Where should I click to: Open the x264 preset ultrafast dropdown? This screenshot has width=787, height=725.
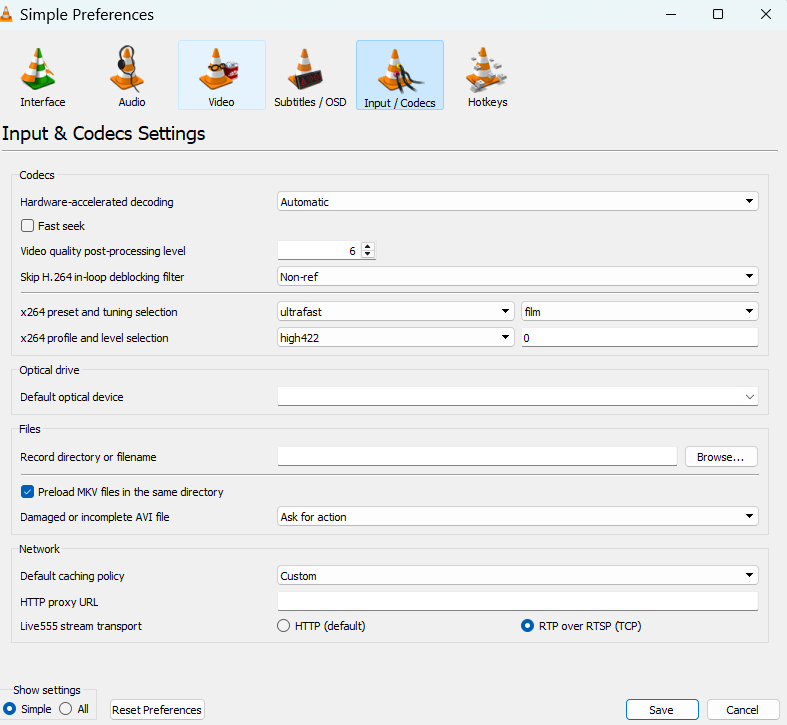coord(396,312)
